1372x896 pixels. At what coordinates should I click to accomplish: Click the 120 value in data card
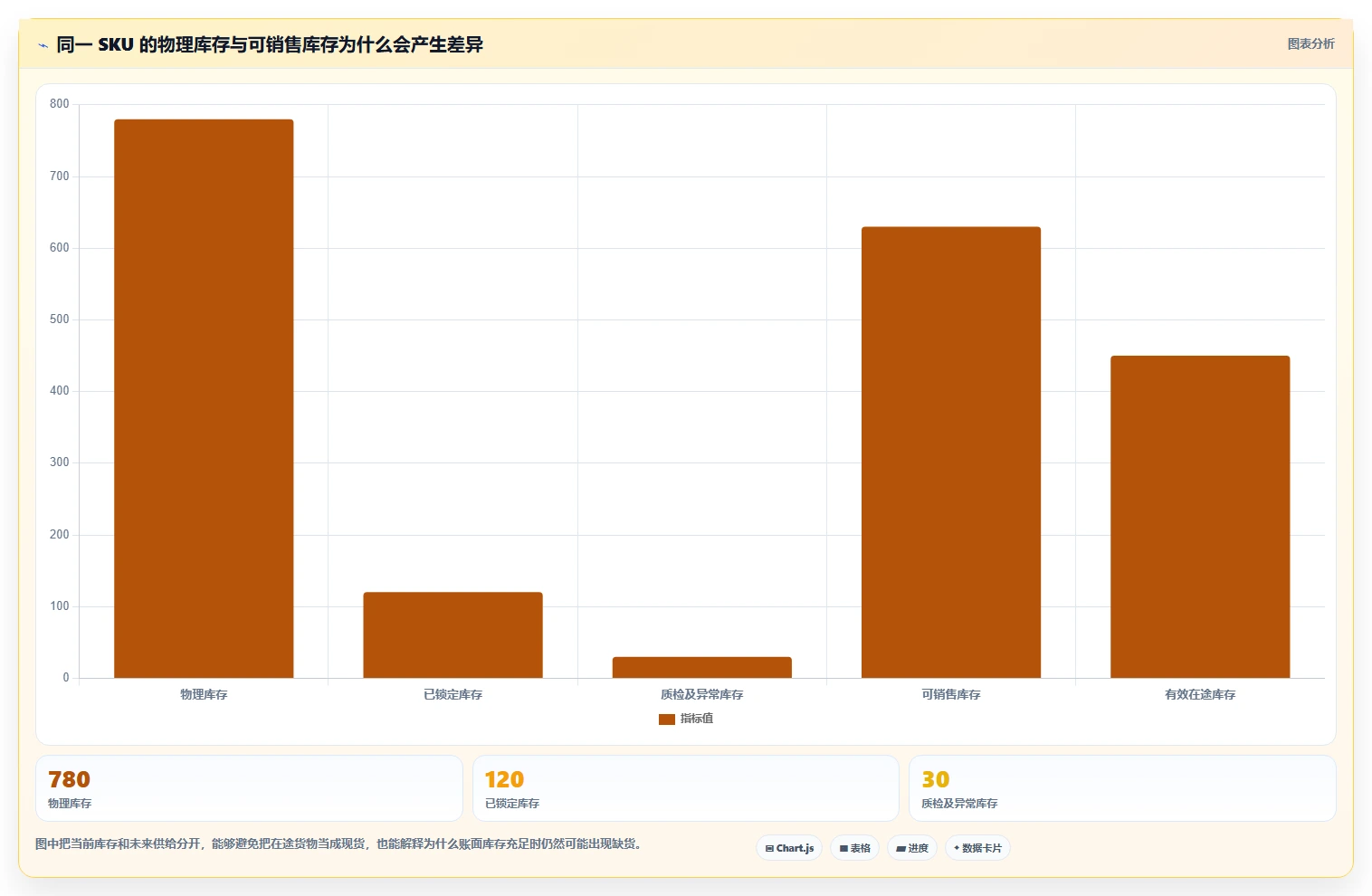click(504, 779)
